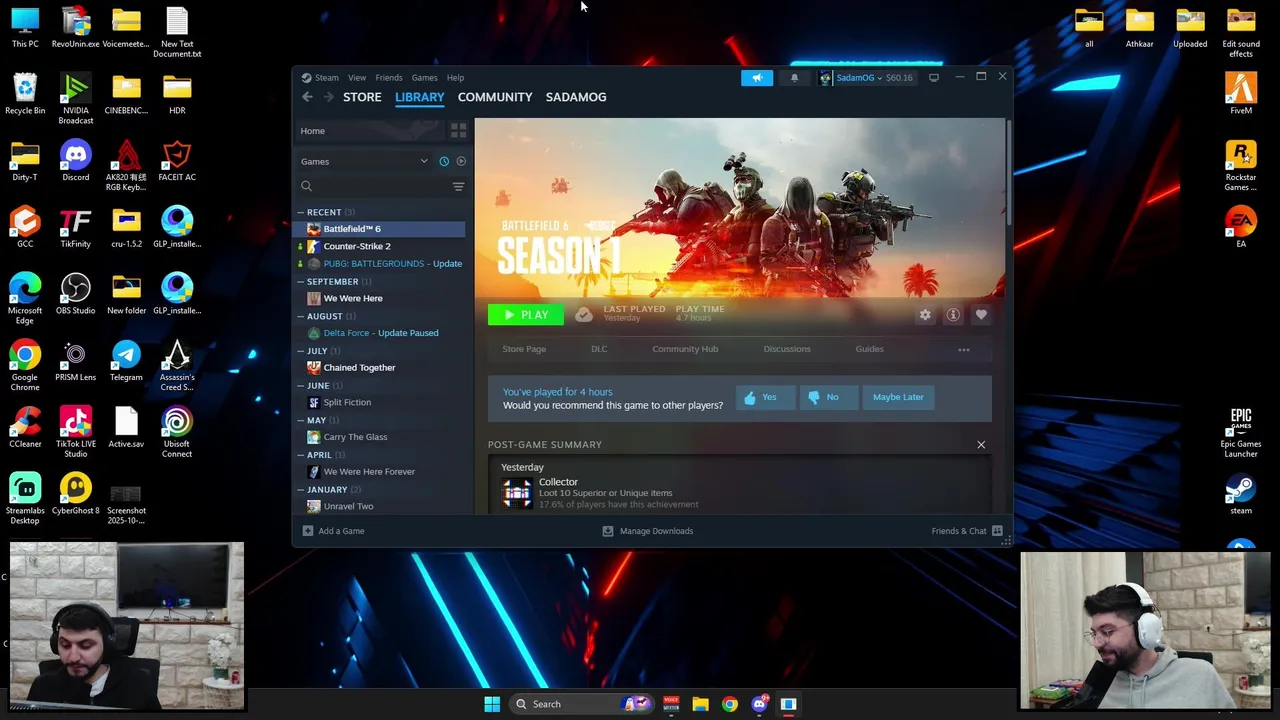Viewport: 1280px width, 720px height.
Task: Click cloud sync status icon beside Play
Action: [584, 315]
